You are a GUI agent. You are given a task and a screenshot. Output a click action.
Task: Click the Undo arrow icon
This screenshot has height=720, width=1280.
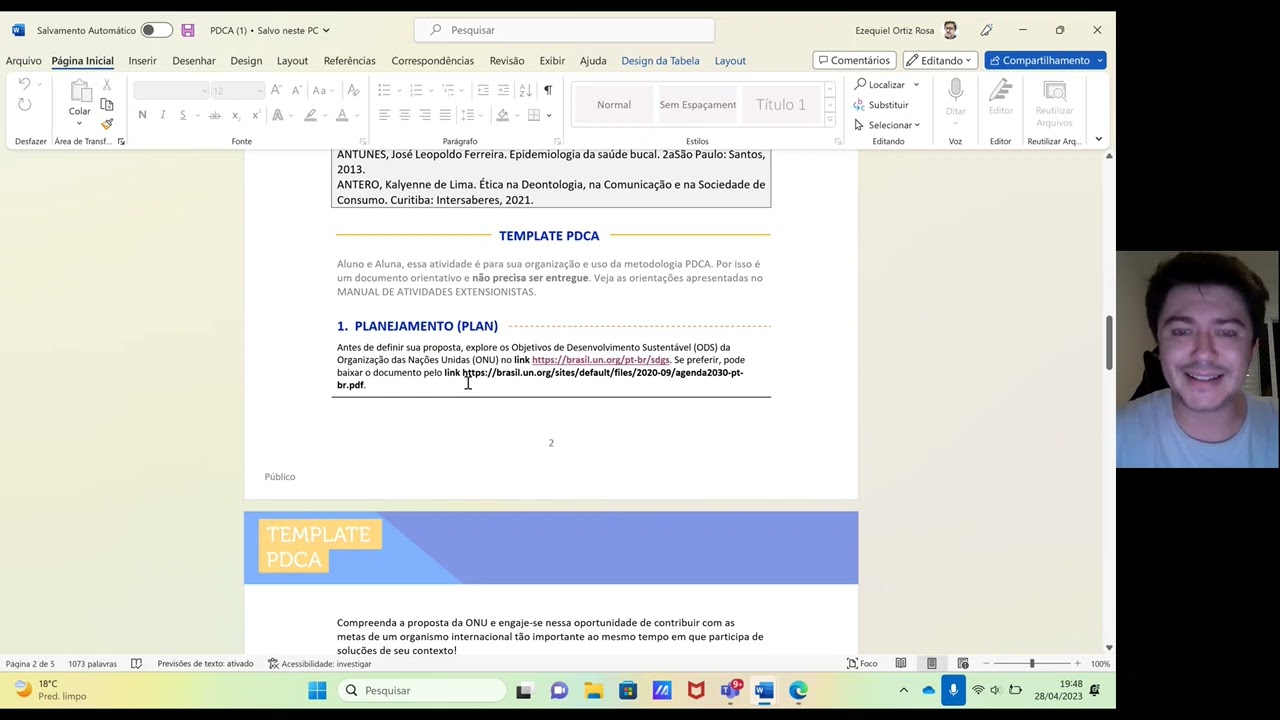pos(24,85)
